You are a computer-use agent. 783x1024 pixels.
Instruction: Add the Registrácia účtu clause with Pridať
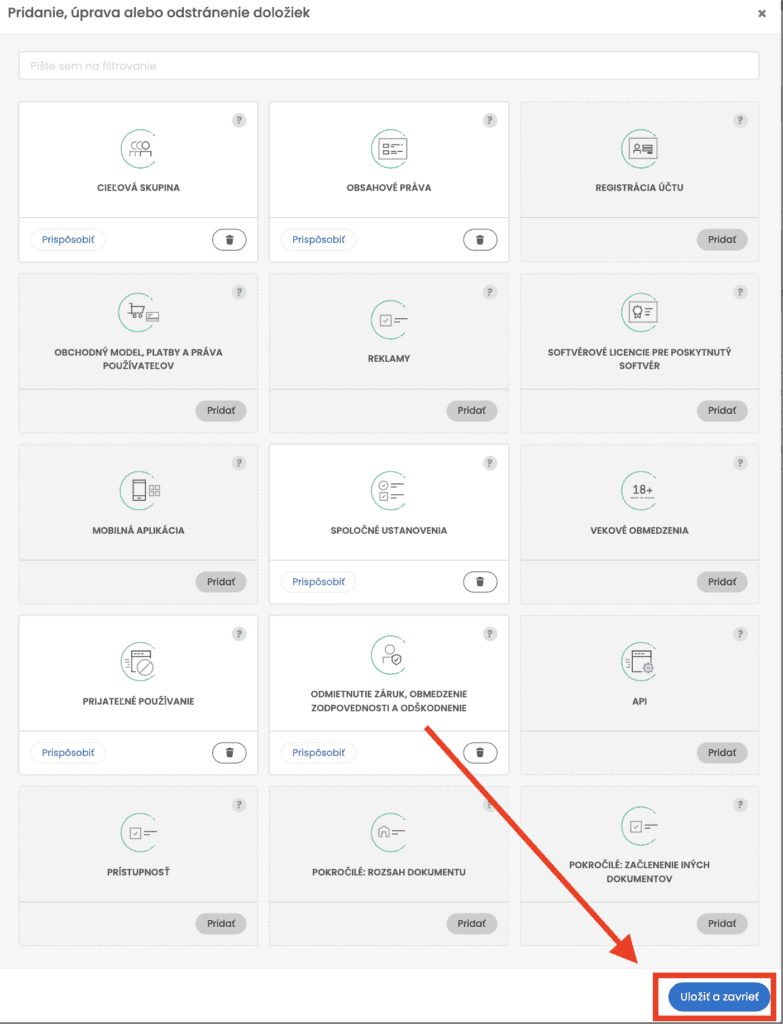click(x=722, y=240)
